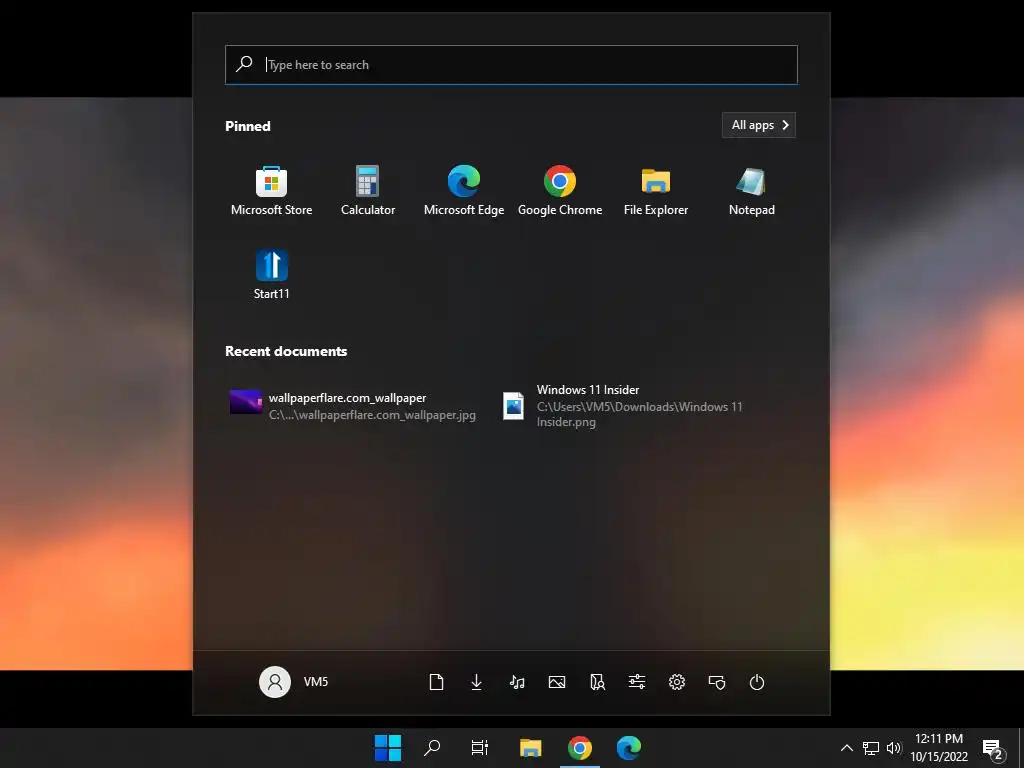Open Control Panel sliders icon
The image size is (1024, 768).
637,682
